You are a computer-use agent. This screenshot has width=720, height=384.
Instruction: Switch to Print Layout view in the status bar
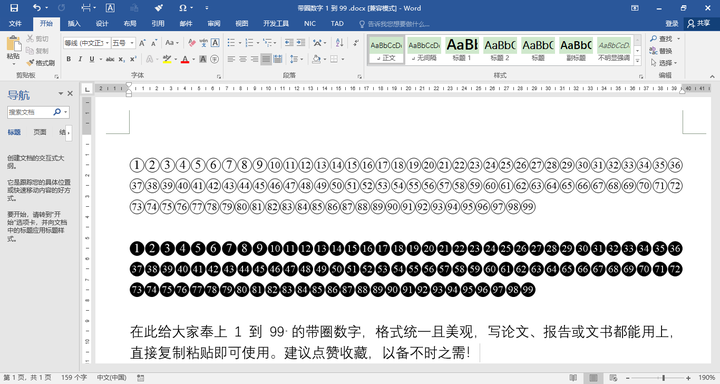tap(593, 378)
